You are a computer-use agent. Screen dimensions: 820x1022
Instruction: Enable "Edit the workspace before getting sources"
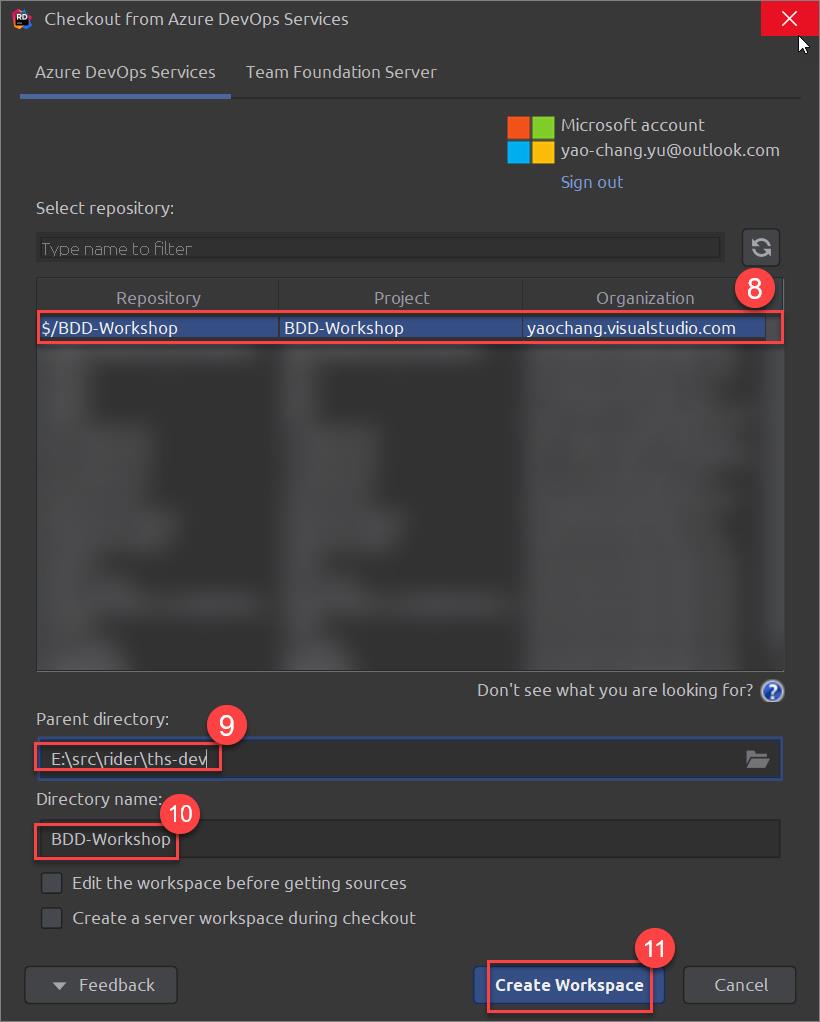pyautogui.click(x=51, y=883)
